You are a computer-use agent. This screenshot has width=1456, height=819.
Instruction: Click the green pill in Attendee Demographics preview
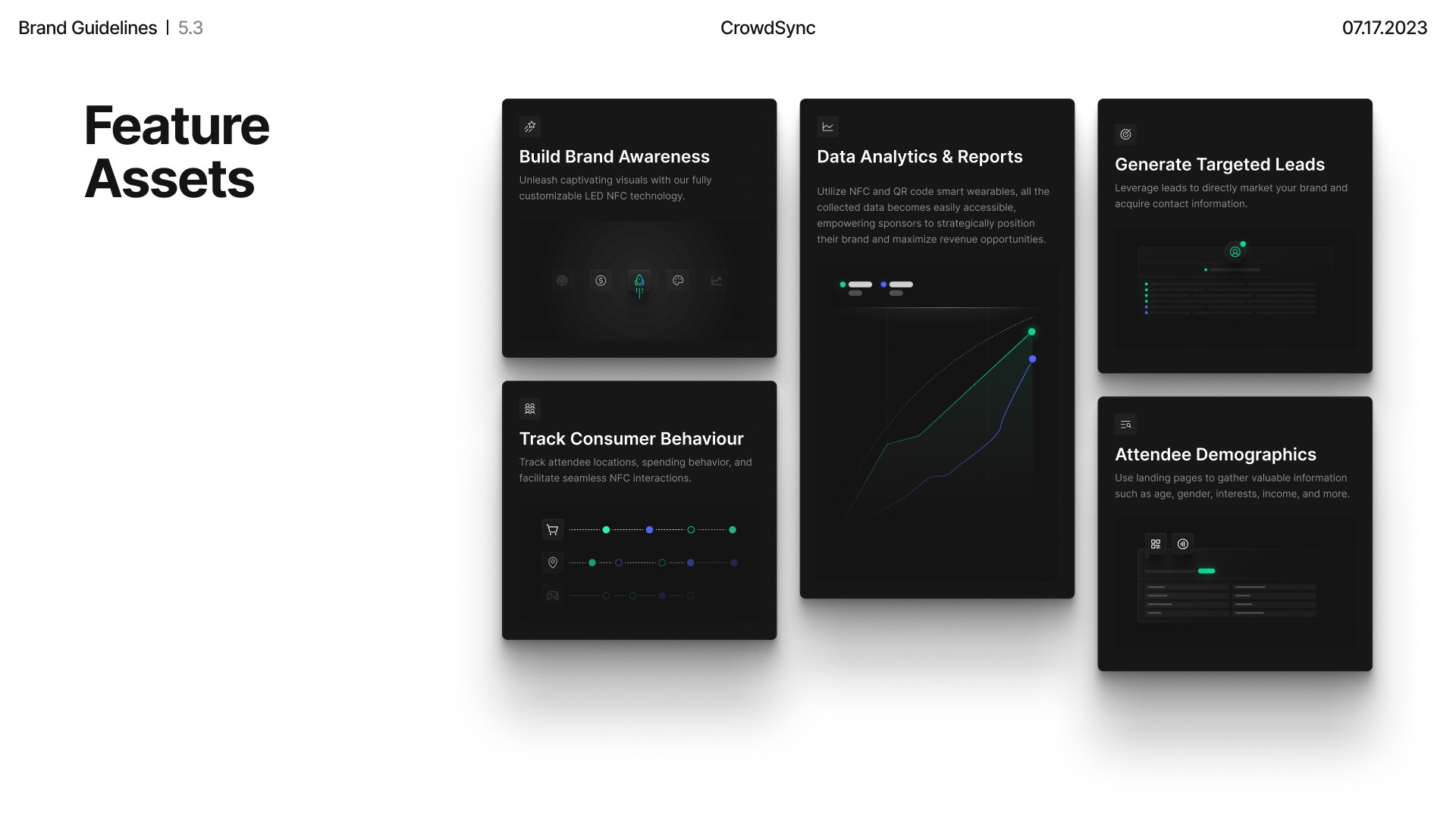1207,571
